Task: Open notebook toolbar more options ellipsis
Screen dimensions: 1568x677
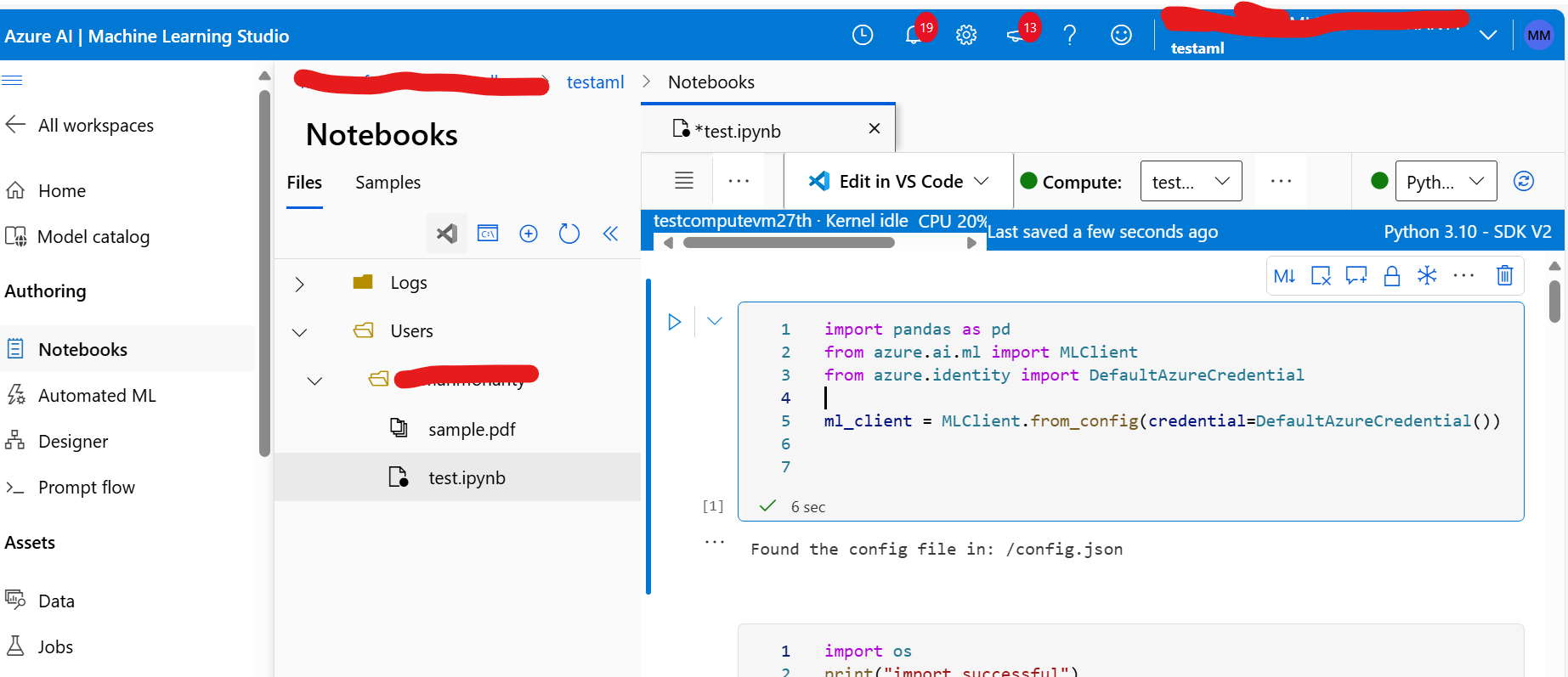Action: pos(739,181)
